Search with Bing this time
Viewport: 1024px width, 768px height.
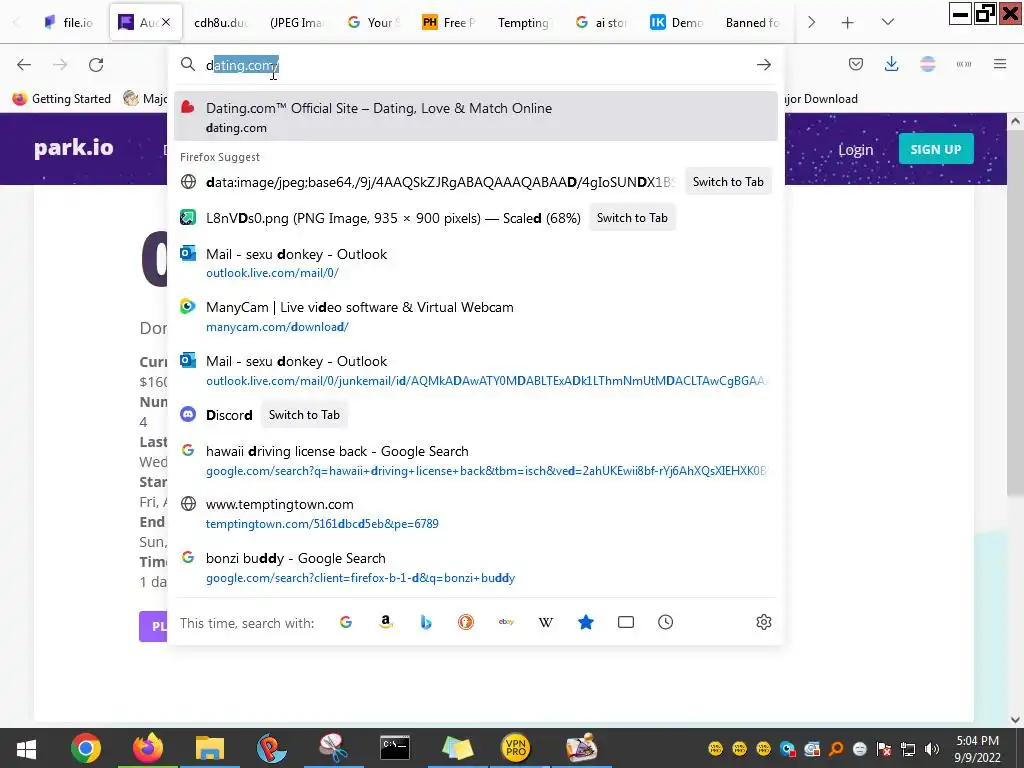(426, 622)
